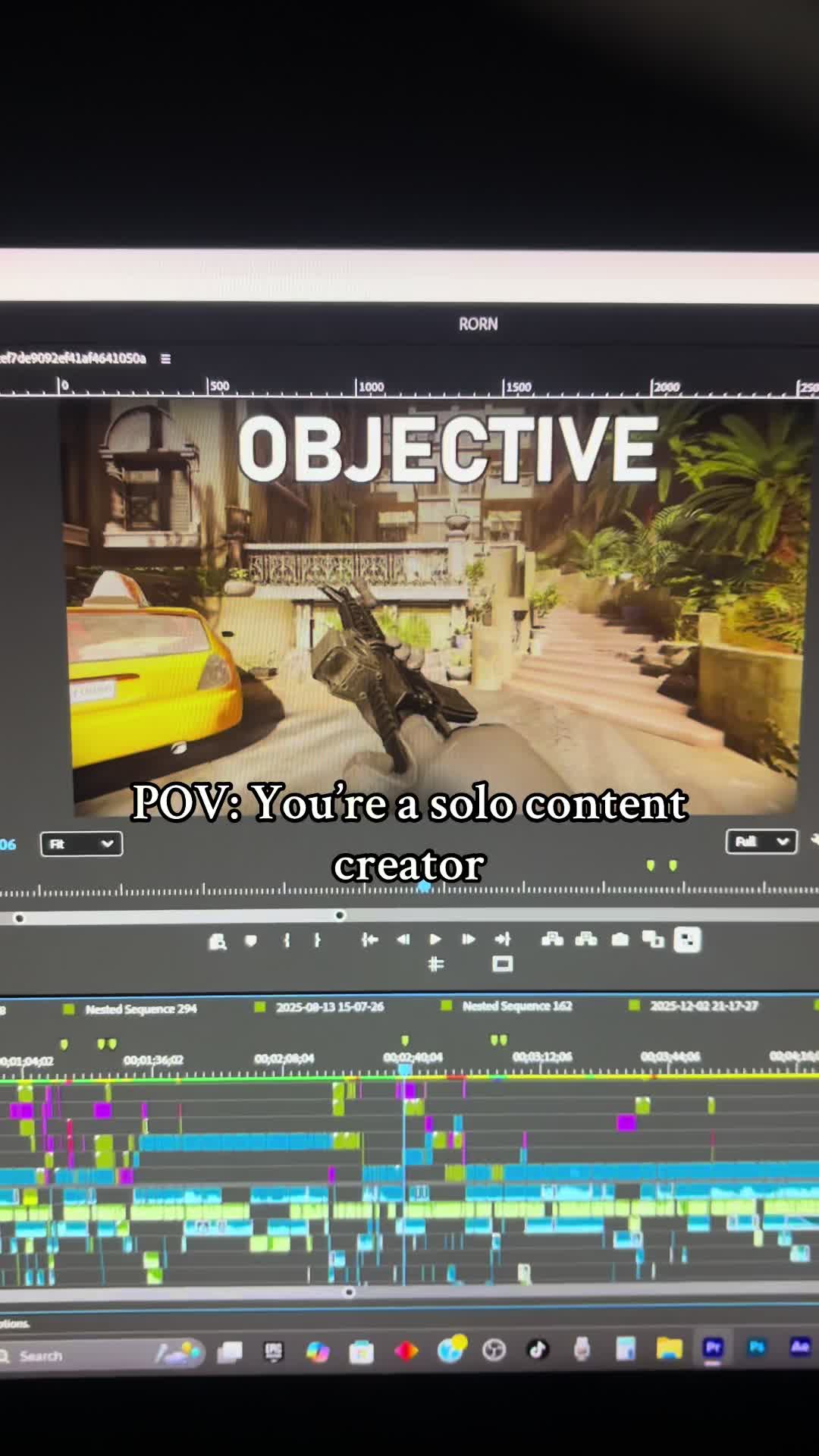Viewport: 819px width, 1456px height.
Task: Switch to 2025-12-02 21-17-27 sequence tab
Action: tap(704, 1006)
